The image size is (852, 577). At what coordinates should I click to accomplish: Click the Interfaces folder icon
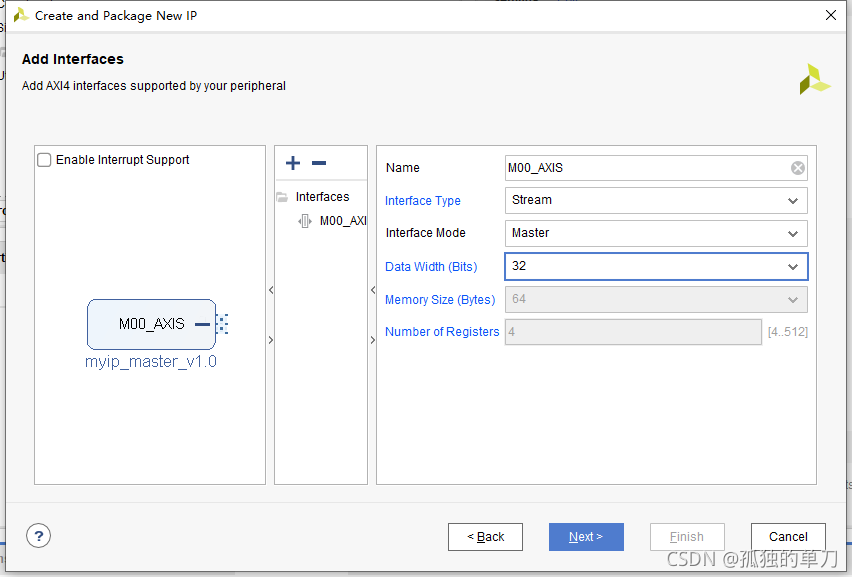pos(282,197)
